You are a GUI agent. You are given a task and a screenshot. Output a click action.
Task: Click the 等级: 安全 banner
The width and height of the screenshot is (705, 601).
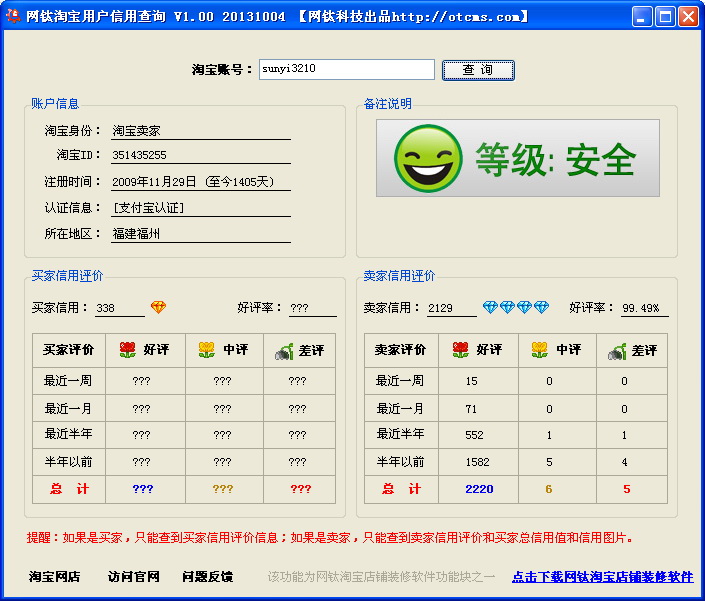click(518, 158)
